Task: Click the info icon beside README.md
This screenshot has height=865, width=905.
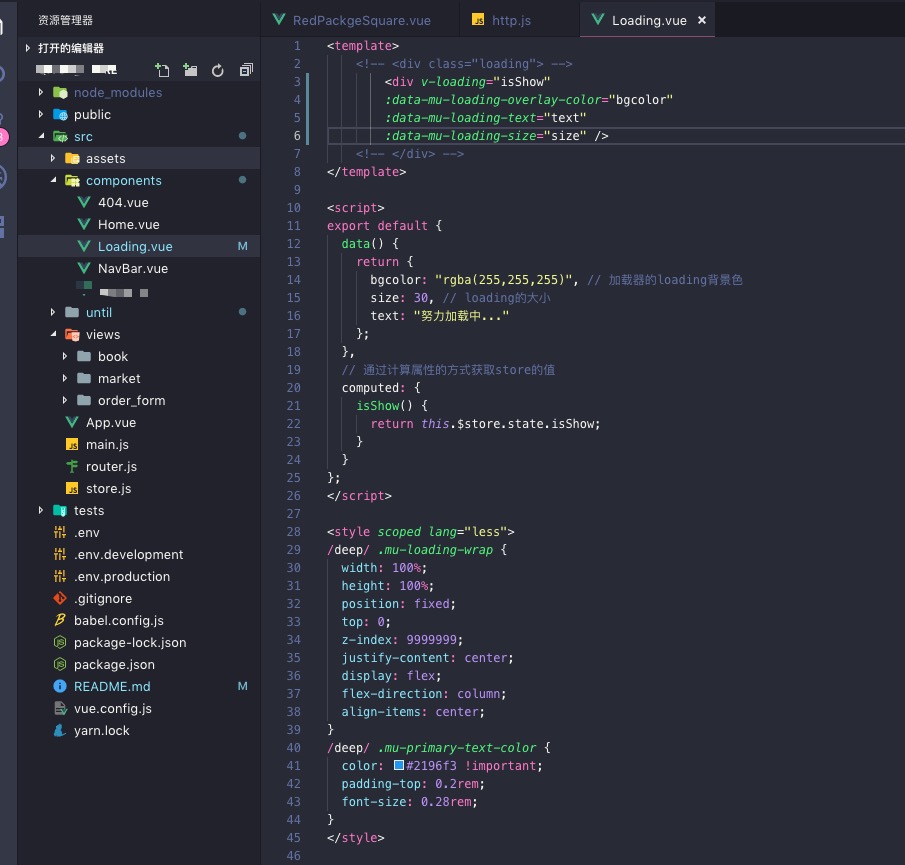Action: tap(60, 686)
